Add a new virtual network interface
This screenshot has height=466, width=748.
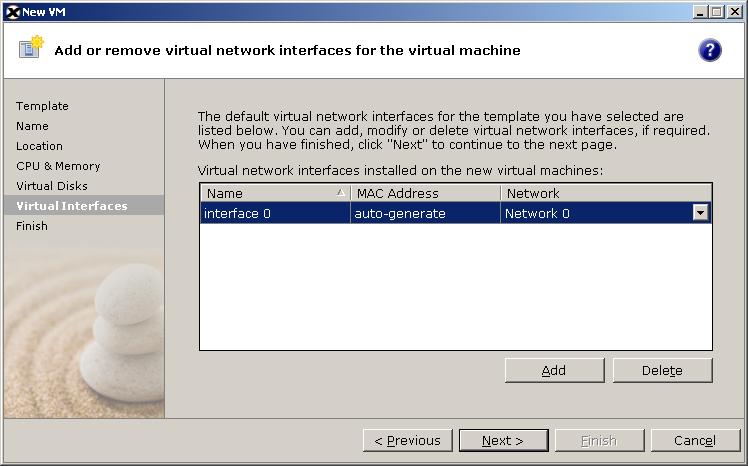pos(554,371)
